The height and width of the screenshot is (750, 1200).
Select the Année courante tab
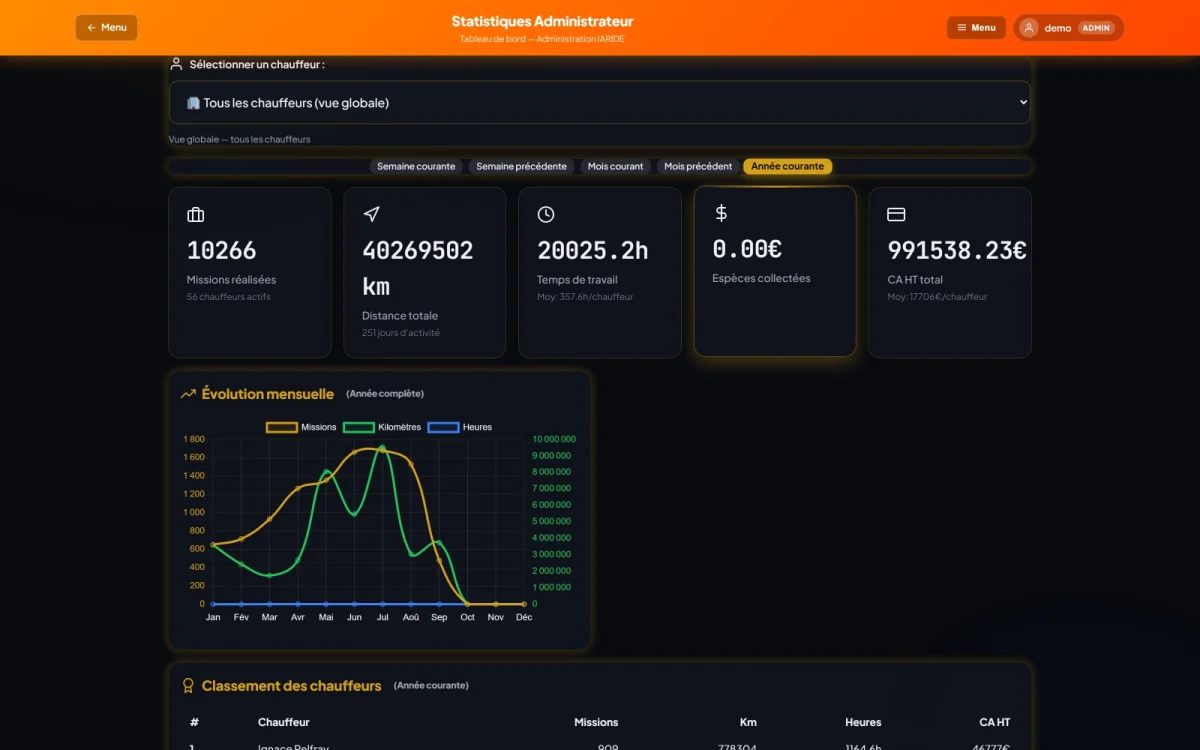(788, 166)
